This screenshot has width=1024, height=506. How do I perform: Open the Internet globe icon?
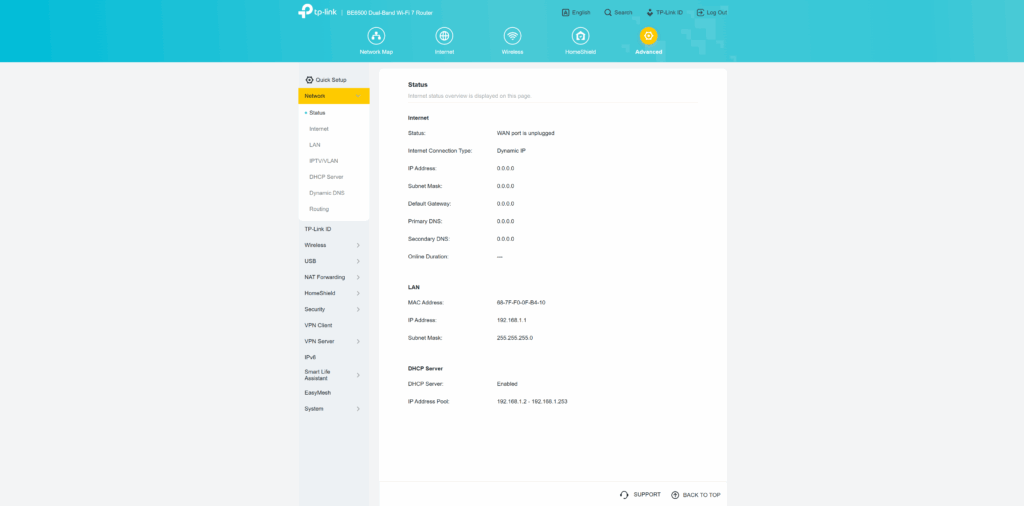coord(444,36)
